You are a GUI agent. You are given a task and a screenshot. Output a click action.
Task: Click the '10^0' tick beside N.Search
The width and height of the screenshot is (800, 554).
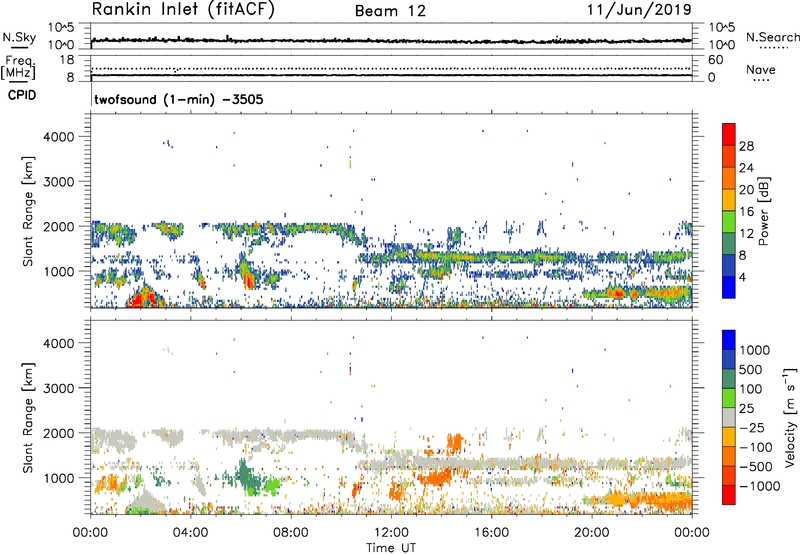click(722, 45)
